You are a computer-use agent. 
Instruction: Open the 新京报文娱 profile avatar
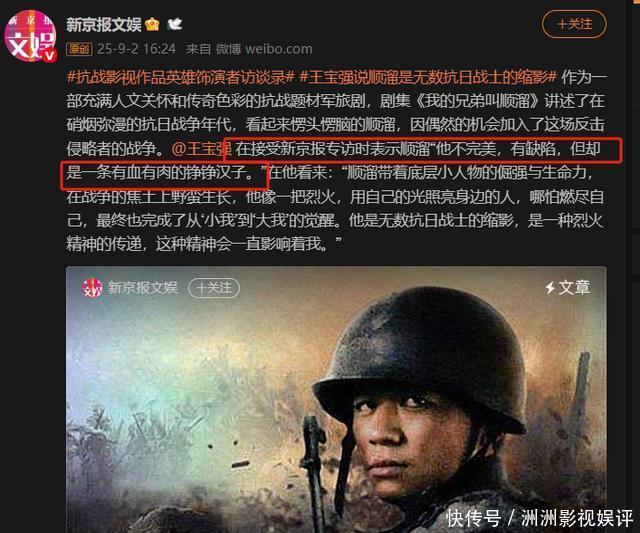pos(29,36)
